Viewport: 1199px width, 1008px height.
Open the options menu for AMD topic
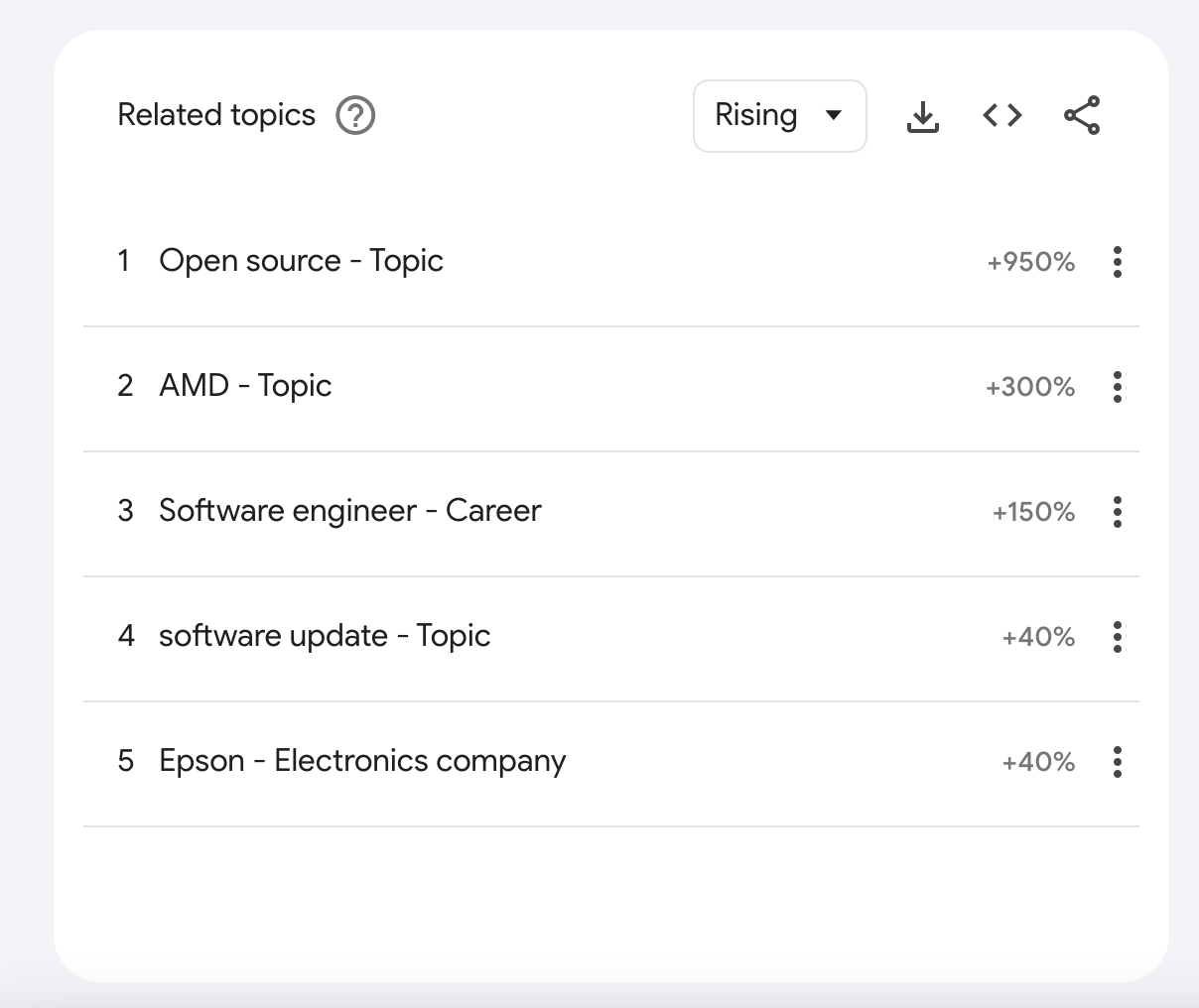click(1117, 387)
